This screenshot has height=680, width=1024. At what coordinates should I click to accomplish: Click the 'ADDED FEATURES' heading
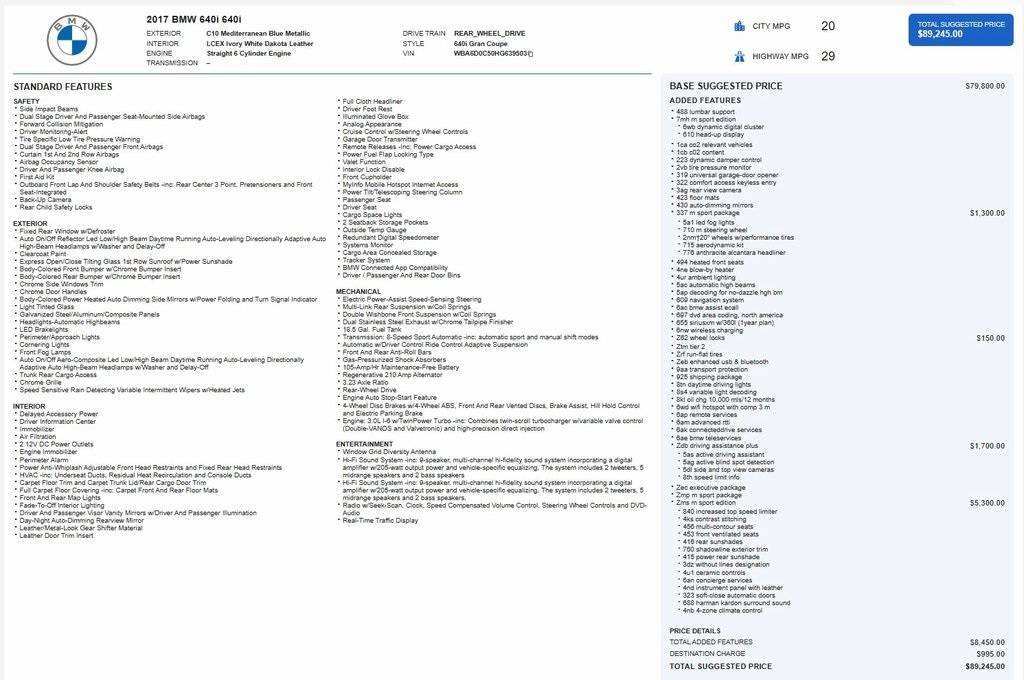[705, 101]
